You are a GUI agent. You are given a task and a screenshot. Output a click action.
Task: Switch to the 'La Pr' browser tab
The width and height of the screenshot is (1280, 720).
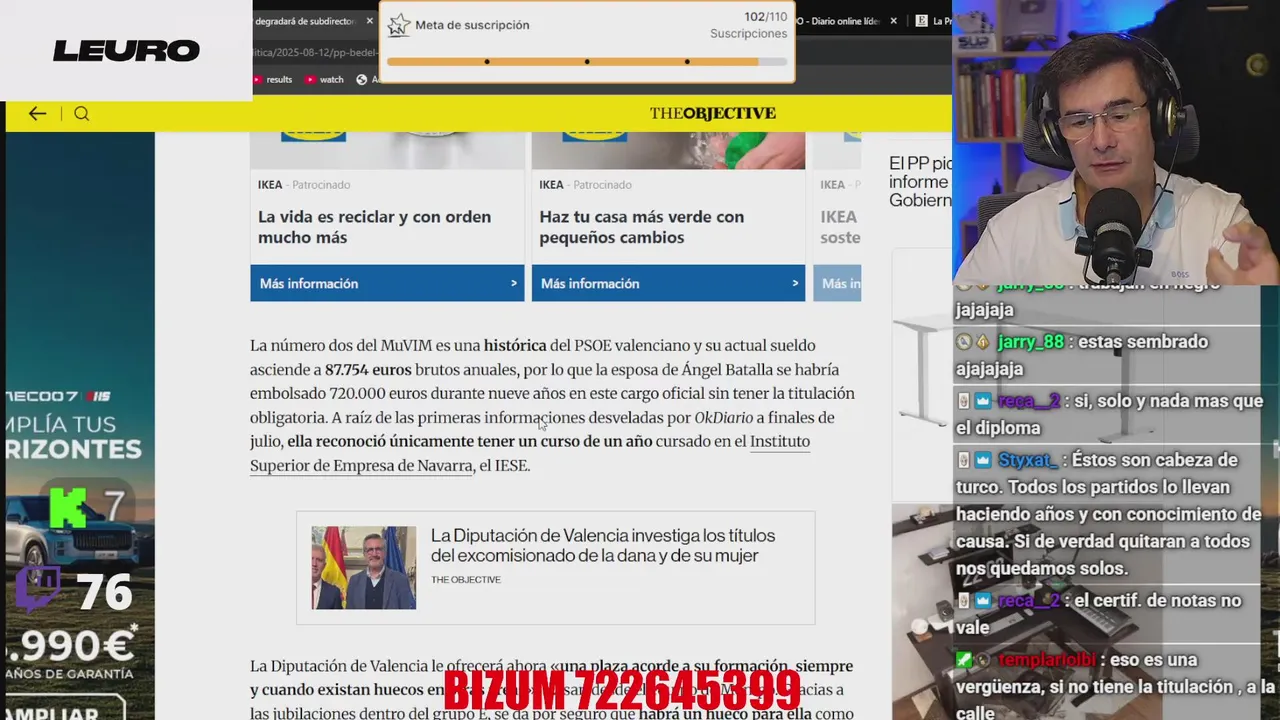pyautogui.click(x=933, y=21)
